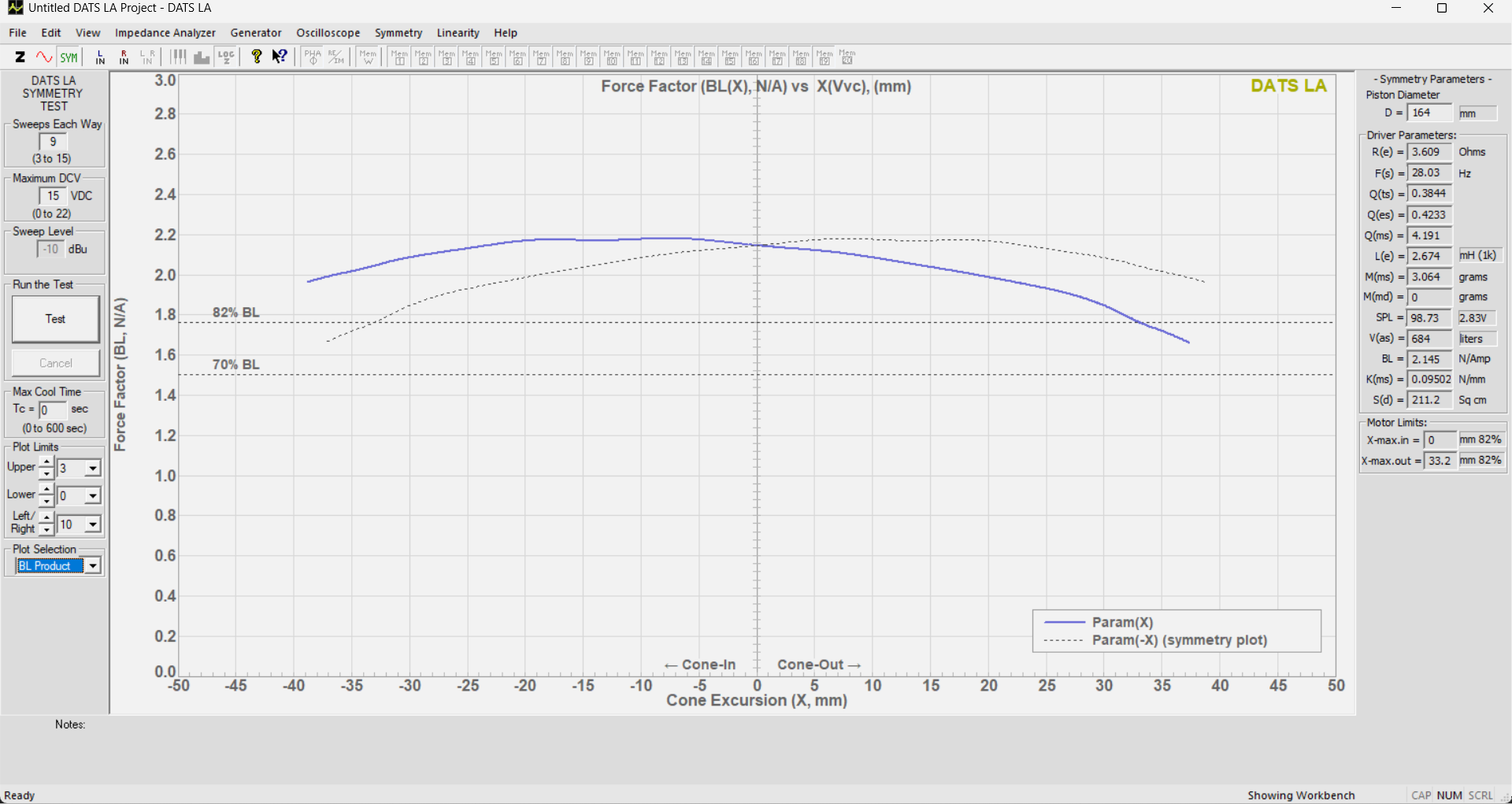Select the red sine wave generator icon
This screenshot has width=1512, height=804.
(x=44, y=57)
